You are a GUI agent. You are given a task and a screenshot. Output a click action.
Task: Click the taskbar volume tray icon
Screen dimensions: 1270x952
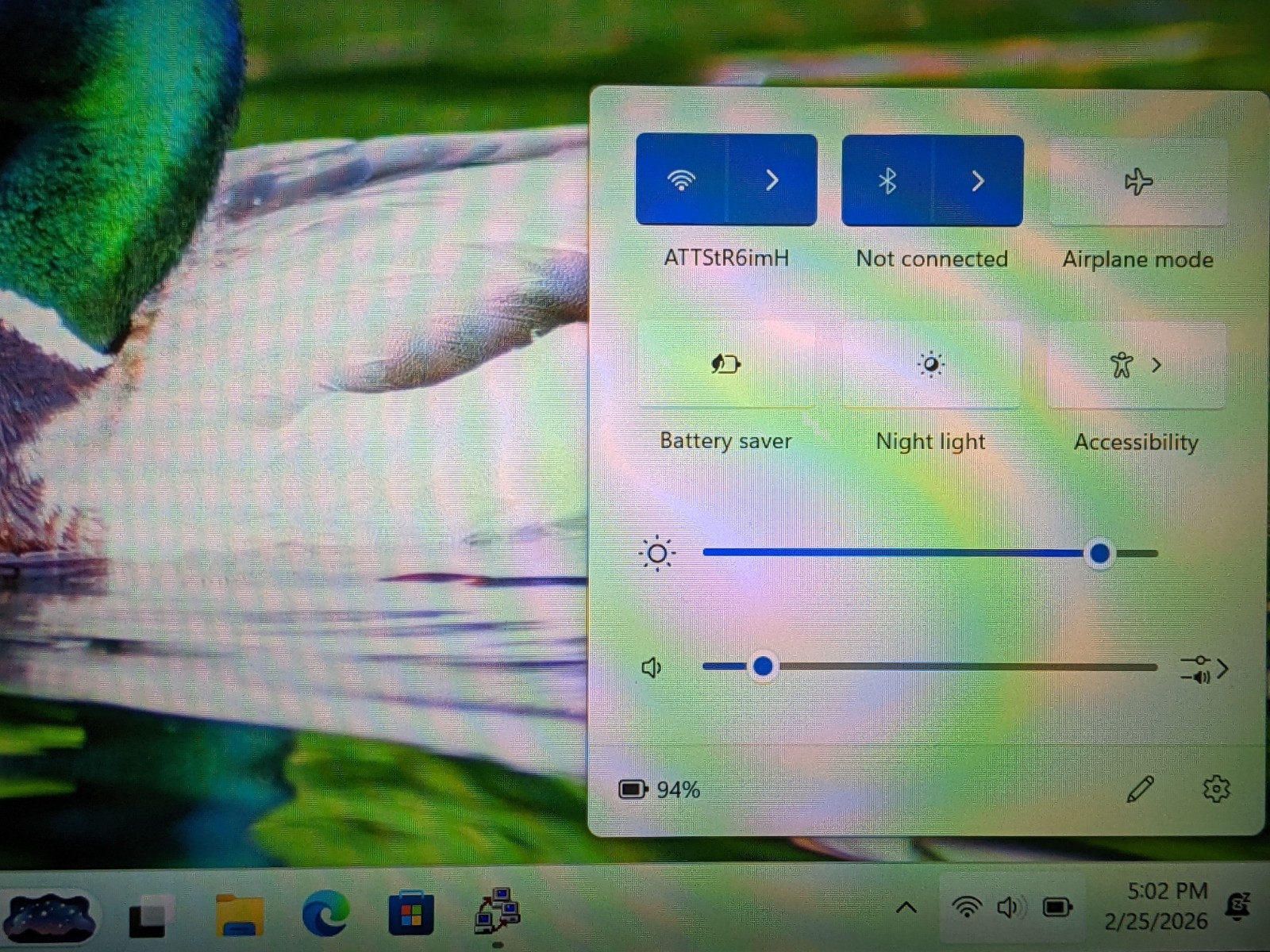click(x=1011, y=907)
